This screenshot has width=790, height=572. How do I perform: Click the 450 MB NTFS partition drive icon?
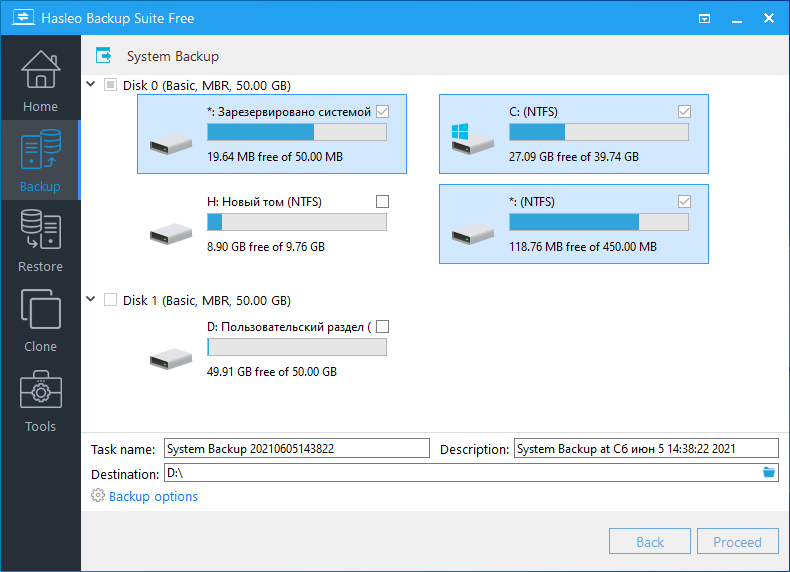coord(473,234)
